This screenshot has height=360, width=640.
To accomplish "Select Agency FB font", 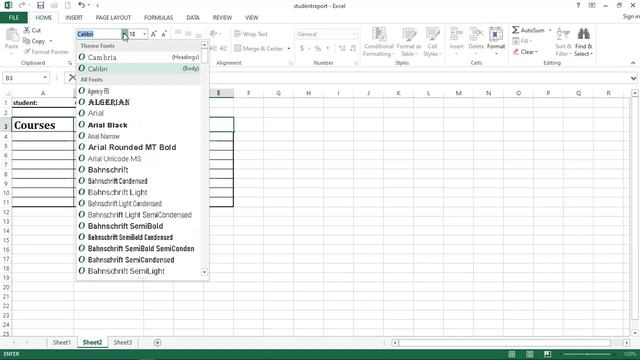I will coord(138,91).
